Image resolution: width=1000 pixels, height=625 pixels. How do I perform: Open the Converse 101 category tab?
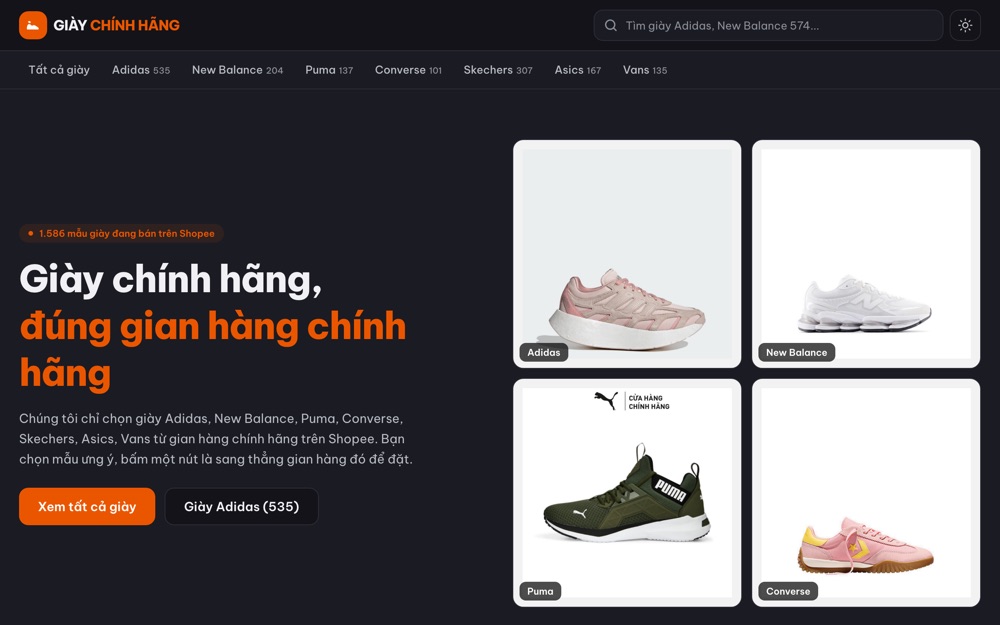[x=408, y=70]
